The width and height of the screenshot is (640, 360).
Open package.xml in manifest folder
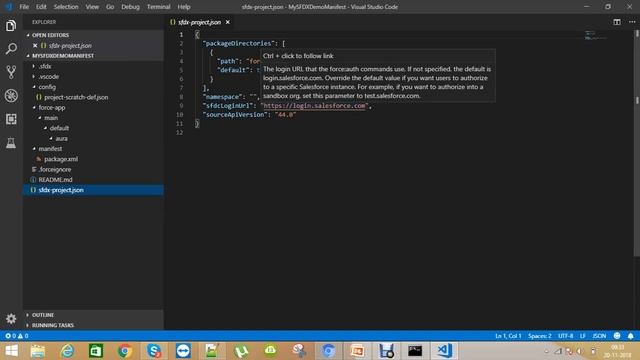tap(61, 159)
